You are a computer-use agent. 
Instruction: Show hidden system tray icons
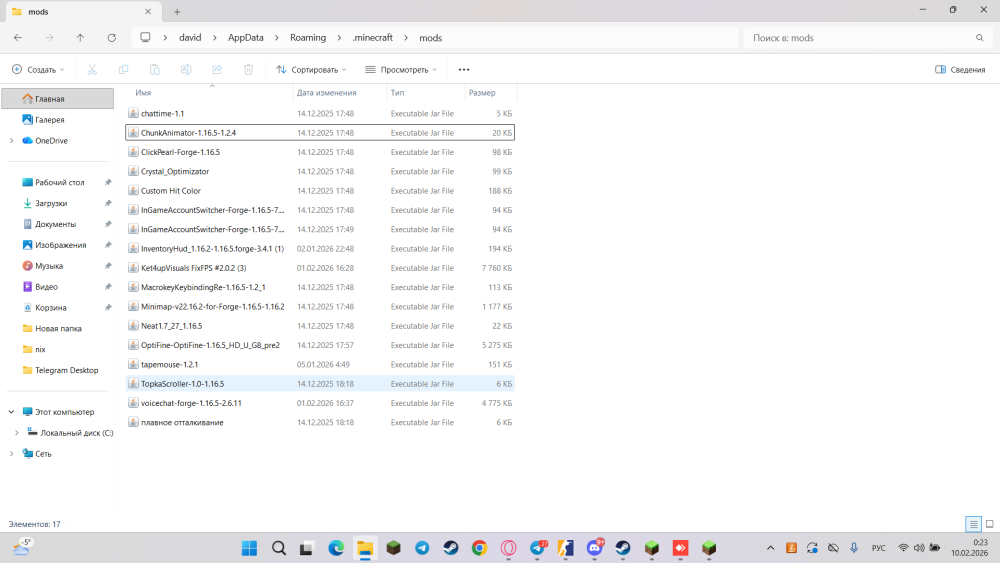pos(770,548)
